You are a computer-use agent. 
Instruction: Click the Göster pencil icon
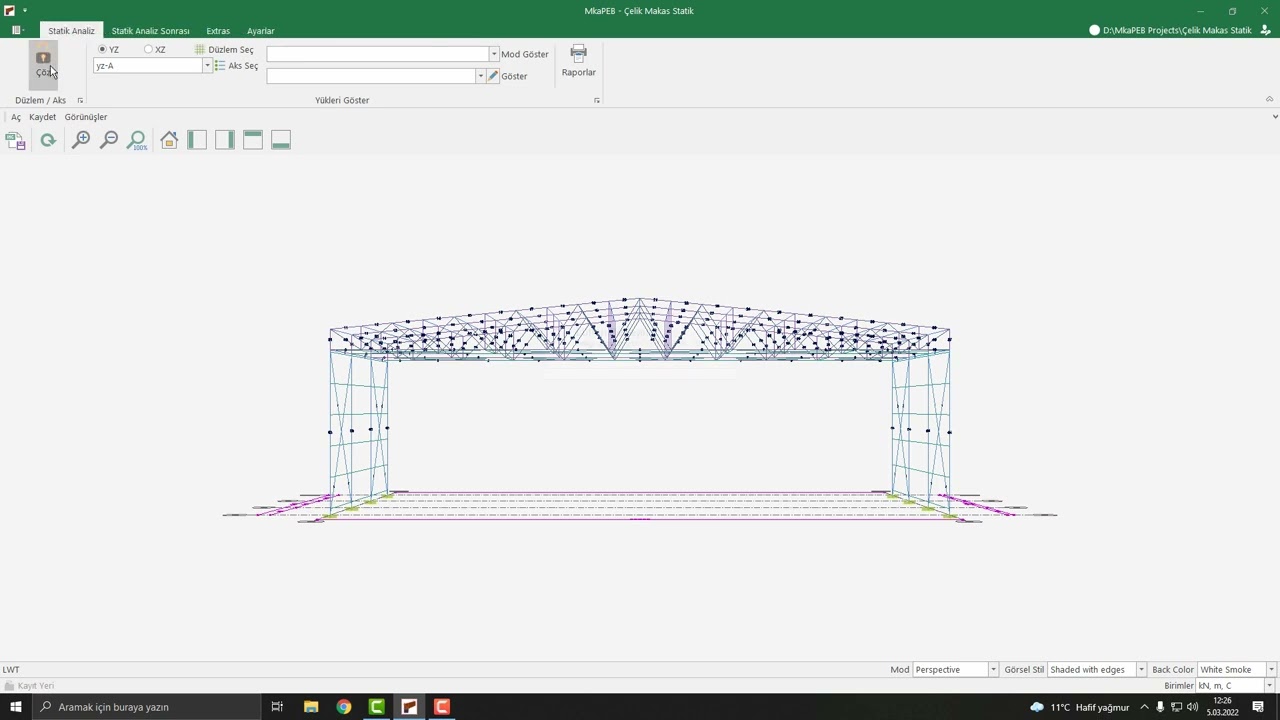click(493, 76)
